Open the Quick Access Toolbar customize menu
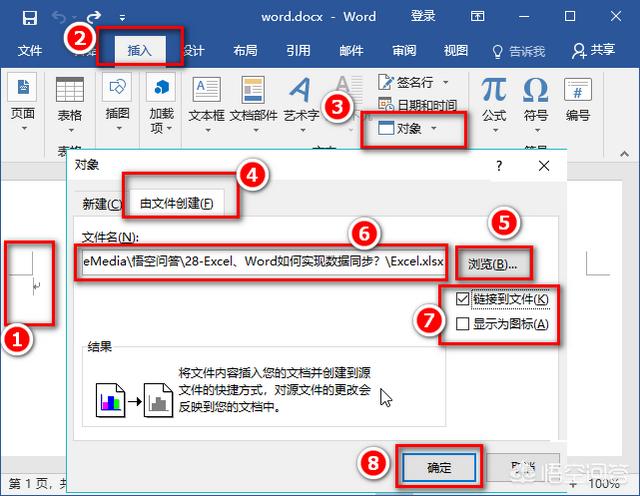 tap(122, 18)
